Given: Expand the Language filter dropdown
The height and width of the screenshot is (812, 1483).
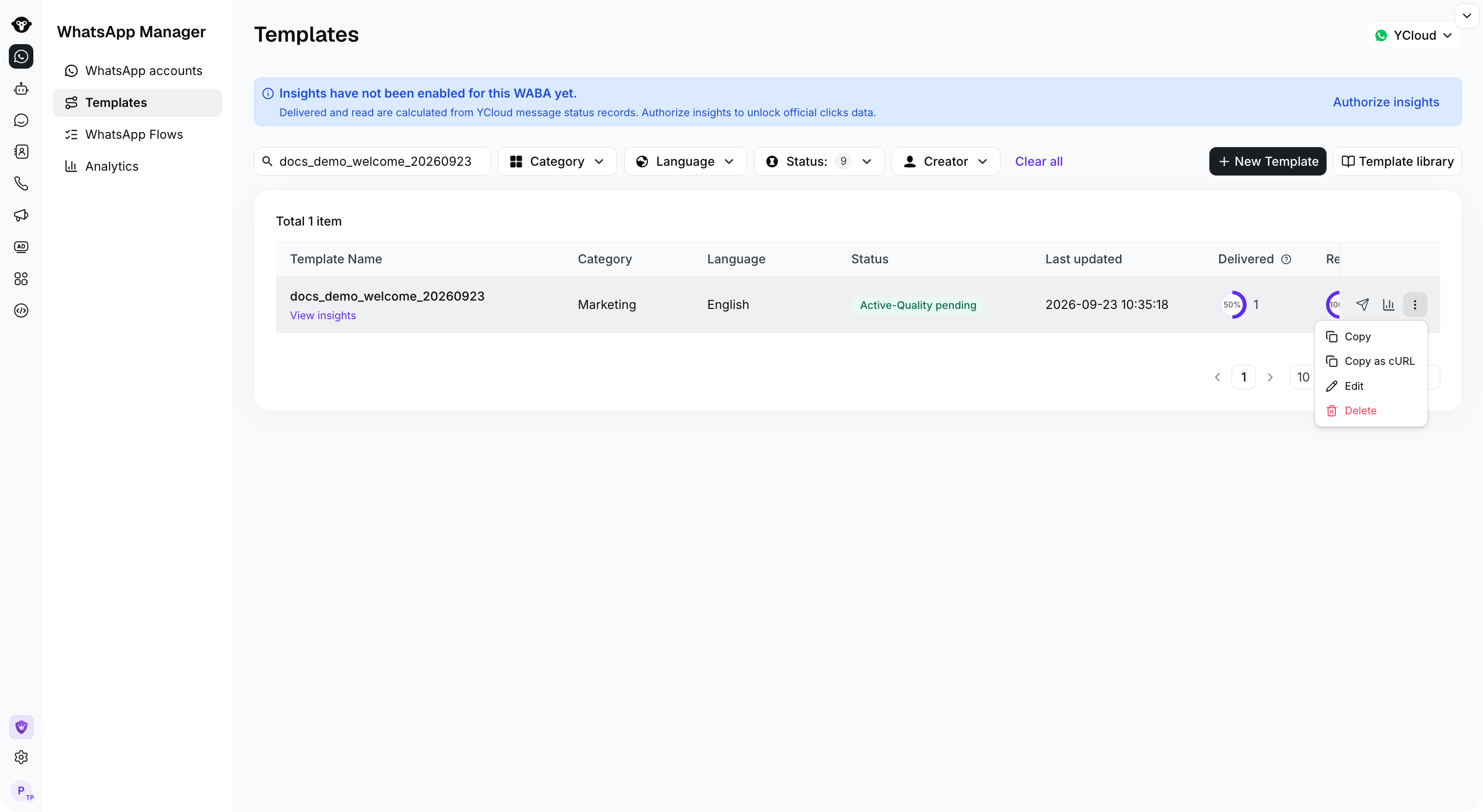Looking at the screenshot, I should [685, 162].
